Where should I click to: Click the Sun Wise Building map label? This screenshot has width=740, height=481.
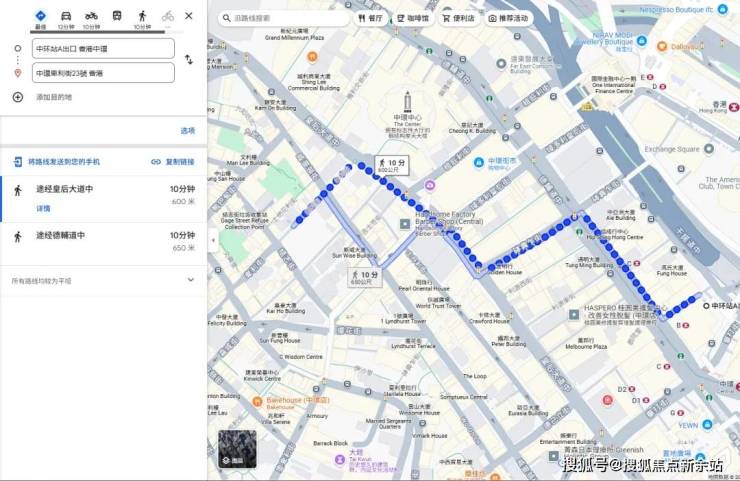pyautogui.click(x=354, y=253)
